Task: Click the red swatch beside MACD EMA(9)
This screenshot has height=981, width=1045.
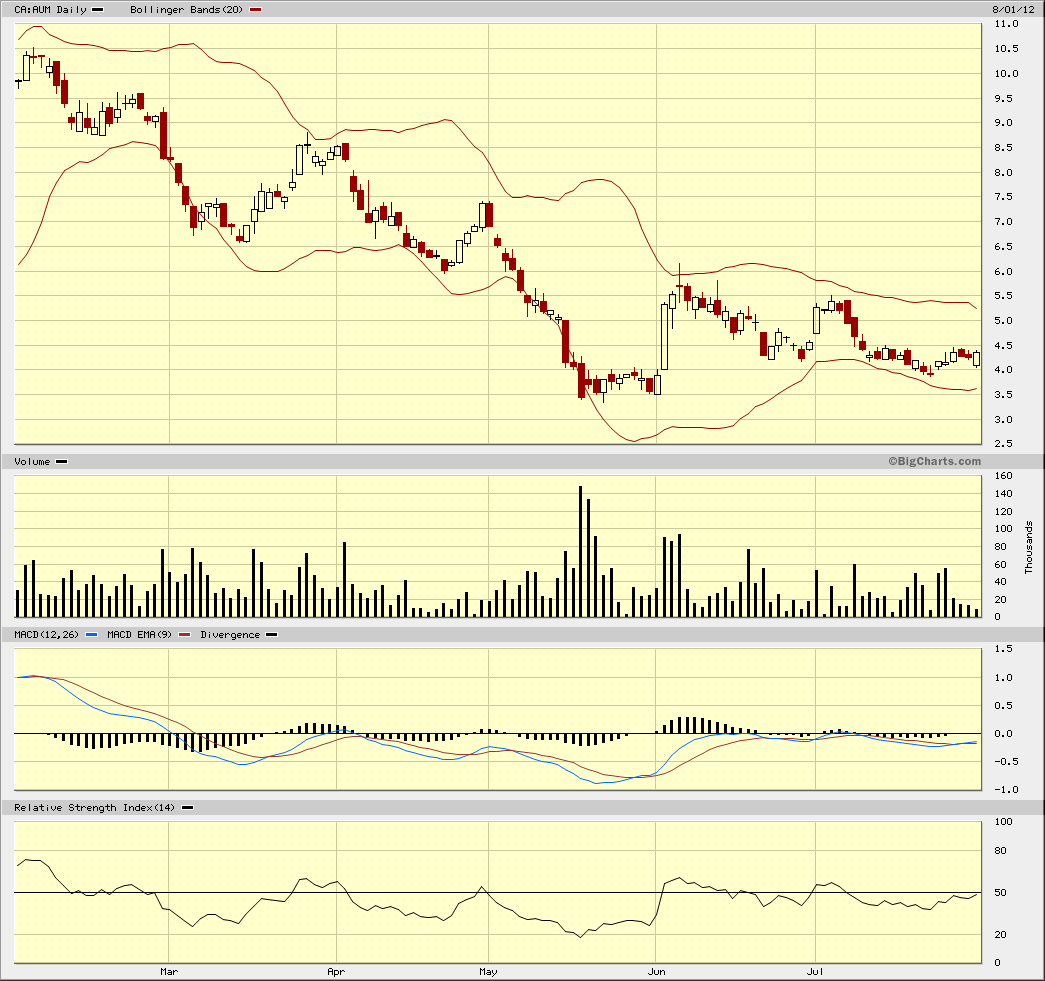Action: click(x=185, y=634)
